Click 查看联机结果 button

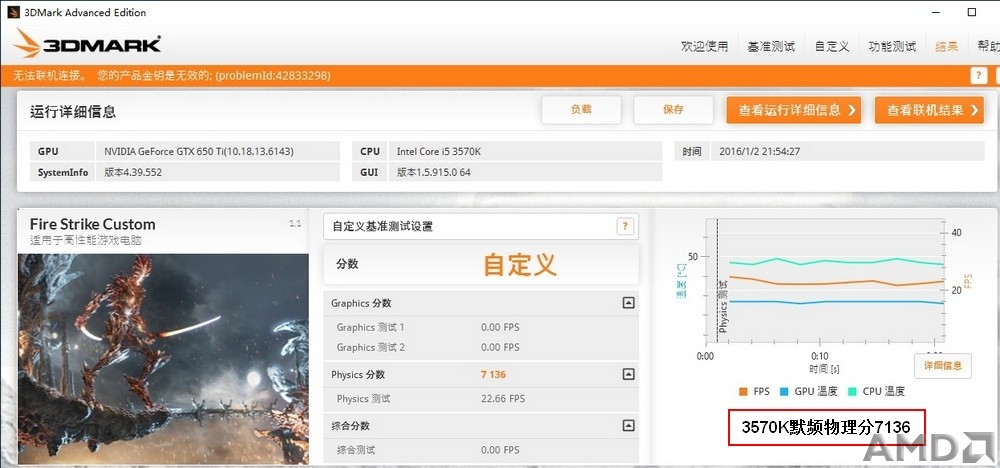click(929, 110)
